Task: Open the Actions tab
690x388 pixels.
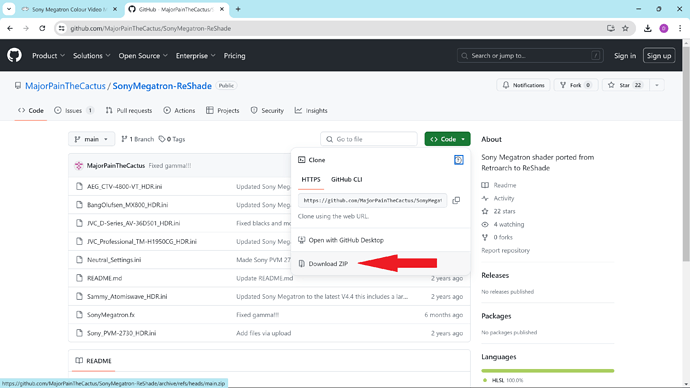Action: point(179,110)
